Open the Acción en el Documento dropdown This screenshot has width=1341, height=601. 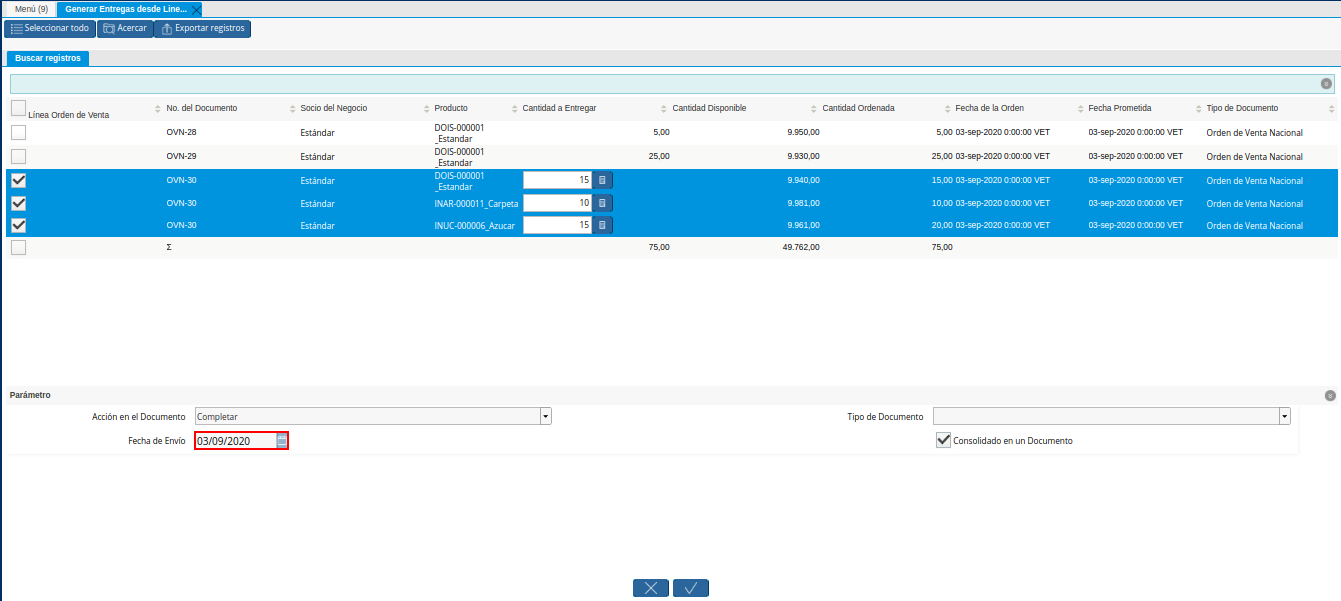(545, 416)
